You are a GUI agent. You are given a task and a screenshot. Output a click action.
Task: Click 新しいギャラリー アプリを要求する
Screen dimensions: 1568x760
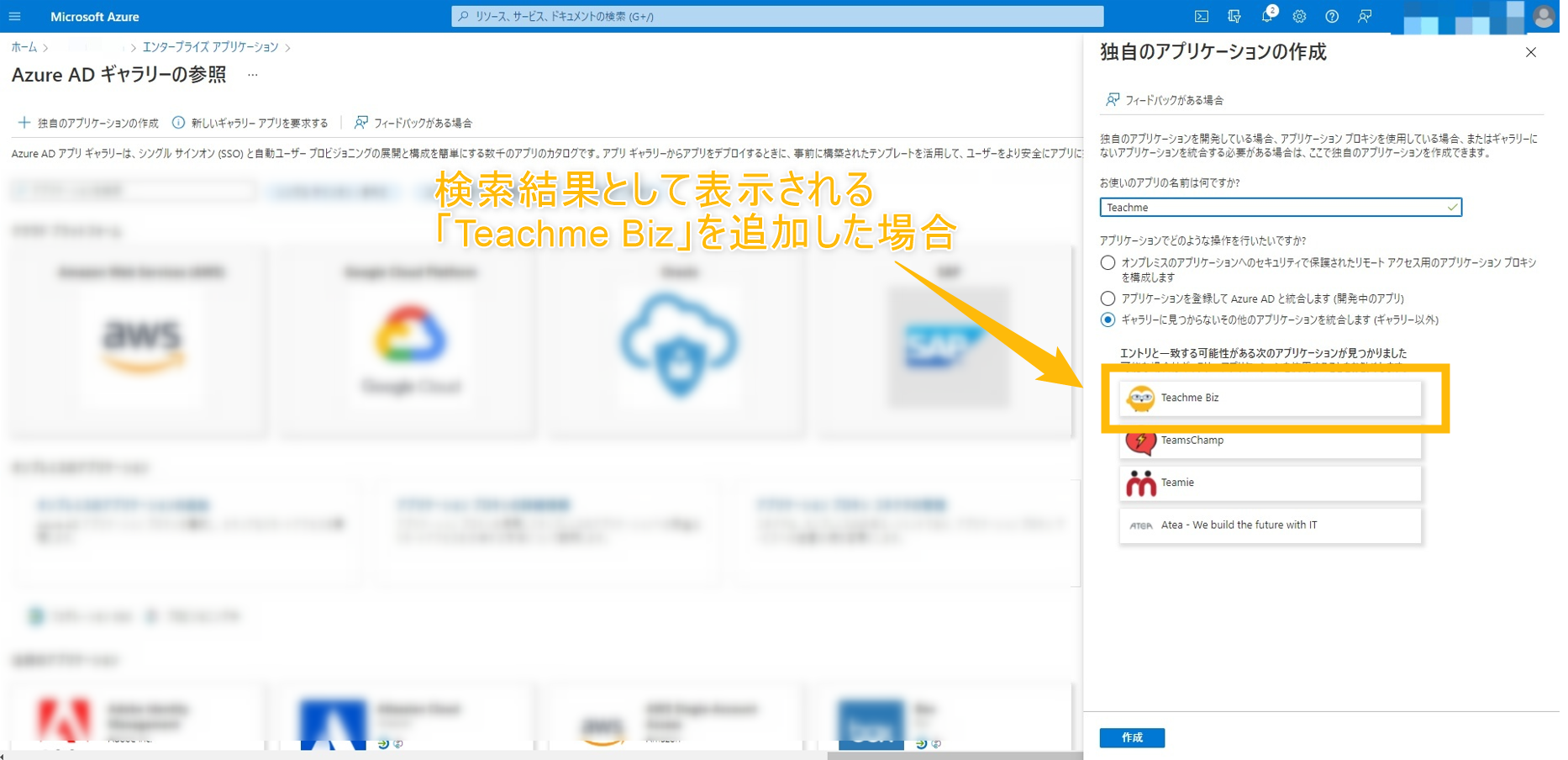[x=250, y=123]
